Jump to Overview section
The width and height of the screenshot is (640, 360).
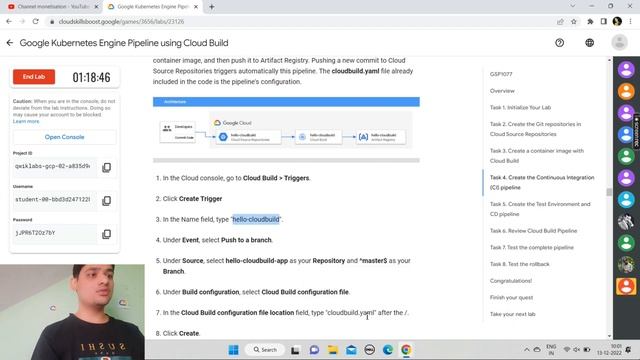(502, 91)
